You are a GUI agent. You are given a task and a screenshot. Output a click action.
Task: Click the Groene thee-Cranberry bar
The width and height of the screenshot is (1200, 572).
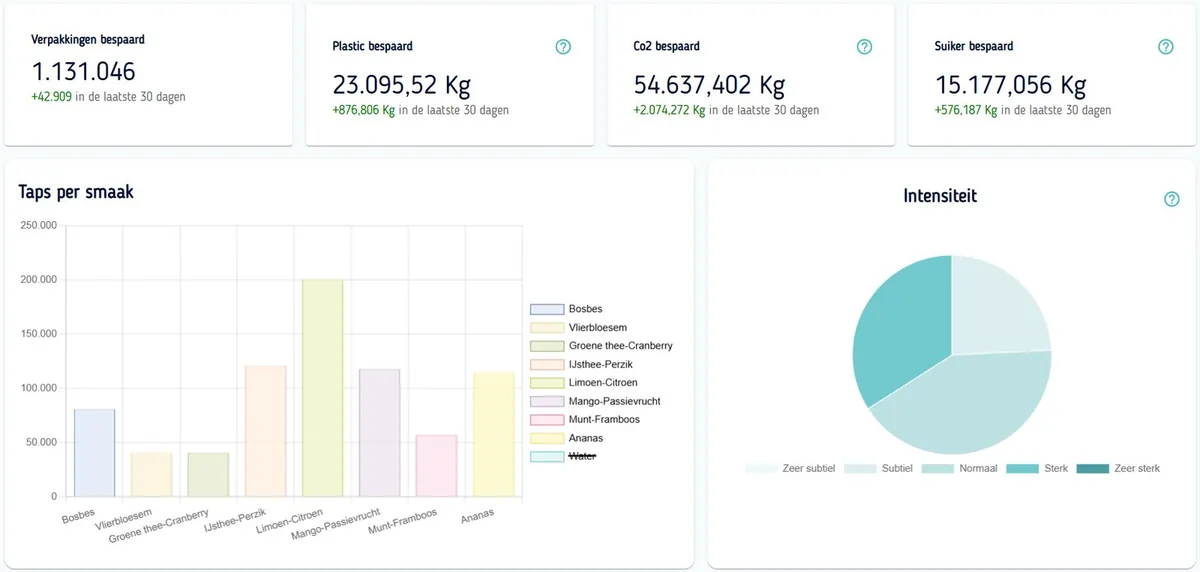(x=209, y=475)
